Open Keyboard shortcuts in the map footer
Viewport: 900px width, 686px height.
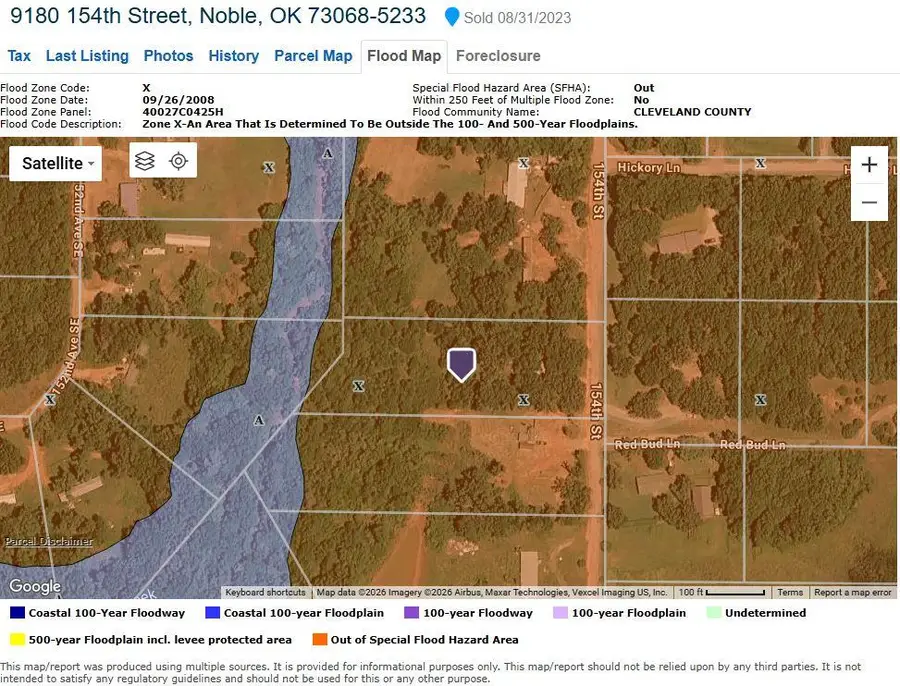point(264,592)
